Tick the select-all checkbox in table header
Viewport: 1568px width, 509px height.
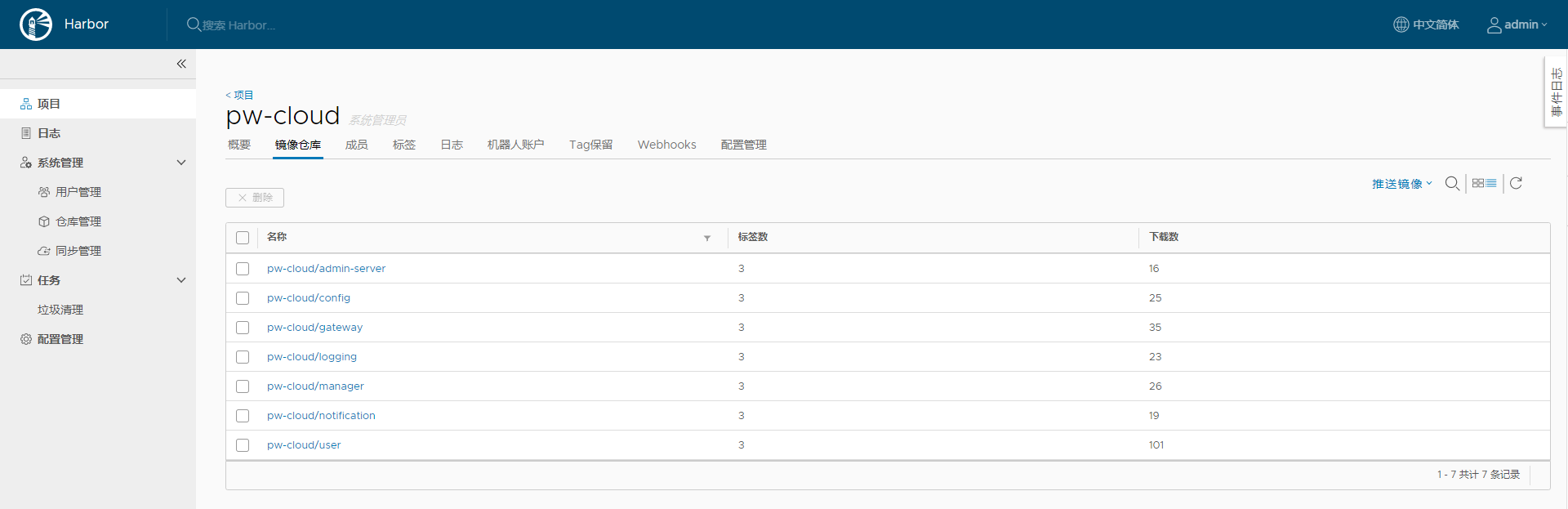(243, 238)
